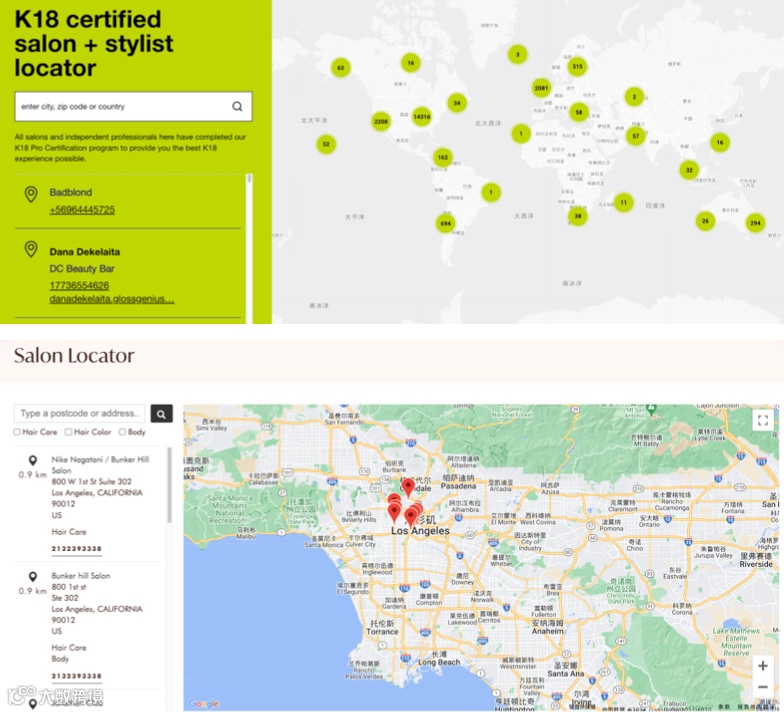Image resolution: width=784 pixels, height=712 pixels.
Task: Open Nike Nagatani / Bunker Hill Salon listing
Action: coord(100,465)
